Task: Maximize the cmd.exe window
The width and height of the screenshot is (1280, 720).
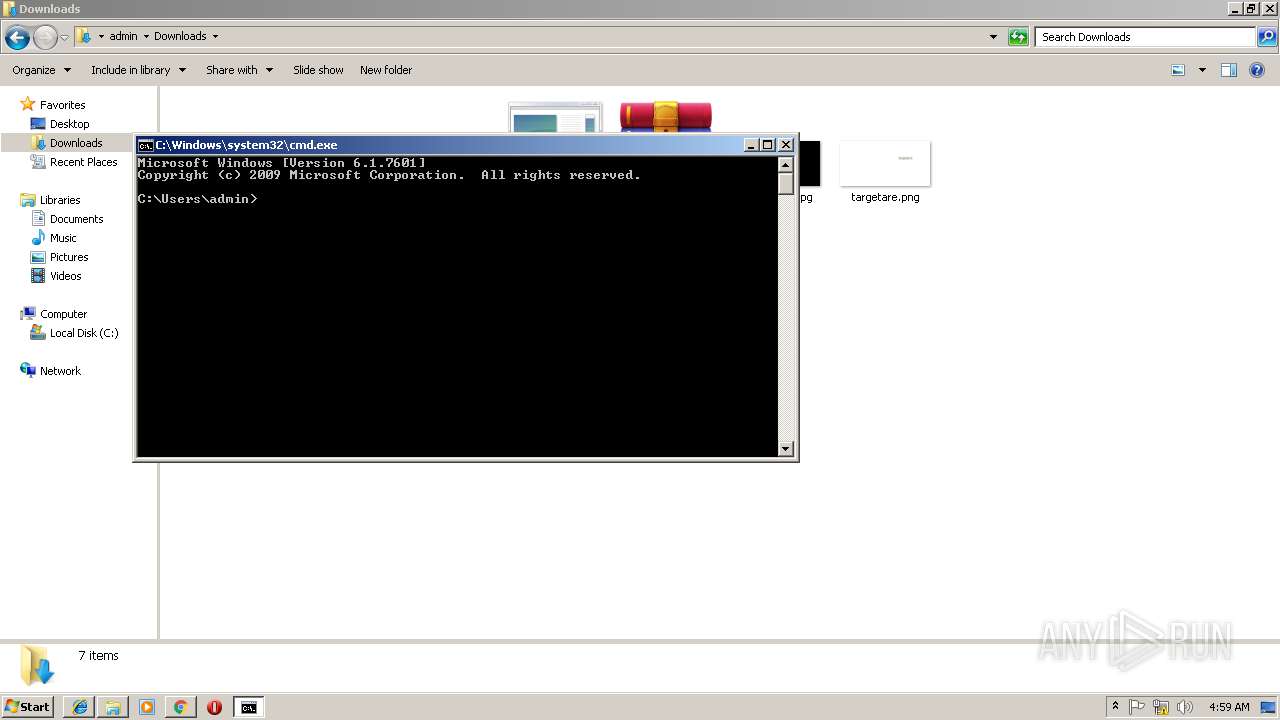Action: point(768,145)
